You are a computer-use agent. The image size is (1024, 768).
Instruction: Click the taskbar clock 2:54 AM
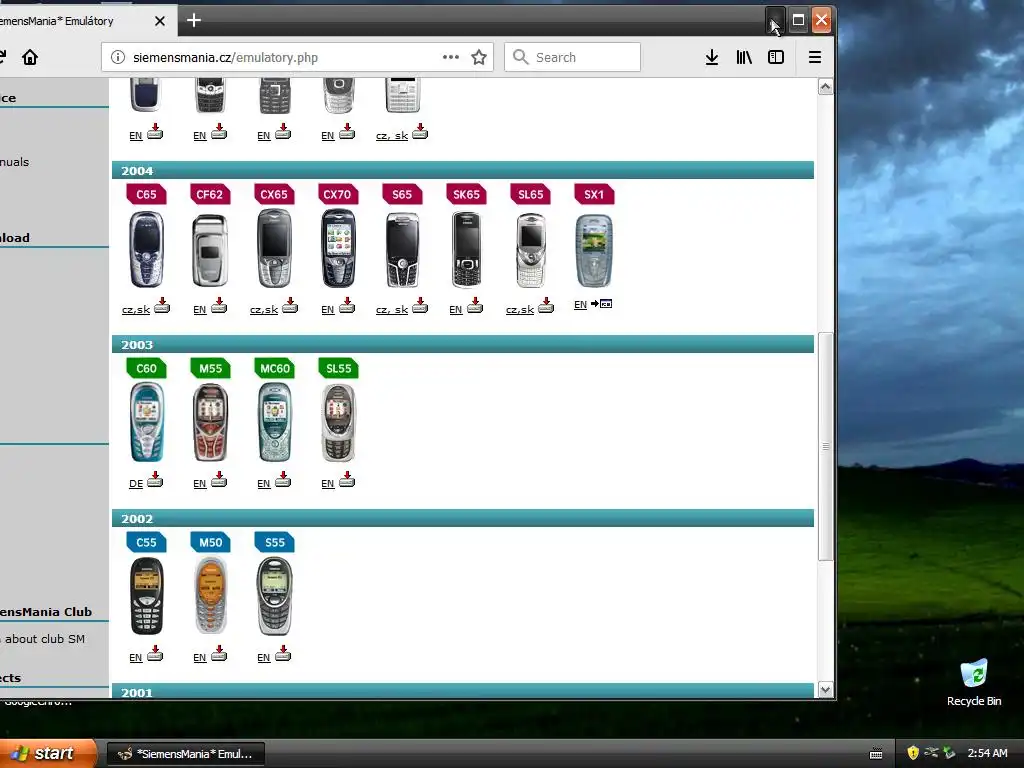click(987, 753)
